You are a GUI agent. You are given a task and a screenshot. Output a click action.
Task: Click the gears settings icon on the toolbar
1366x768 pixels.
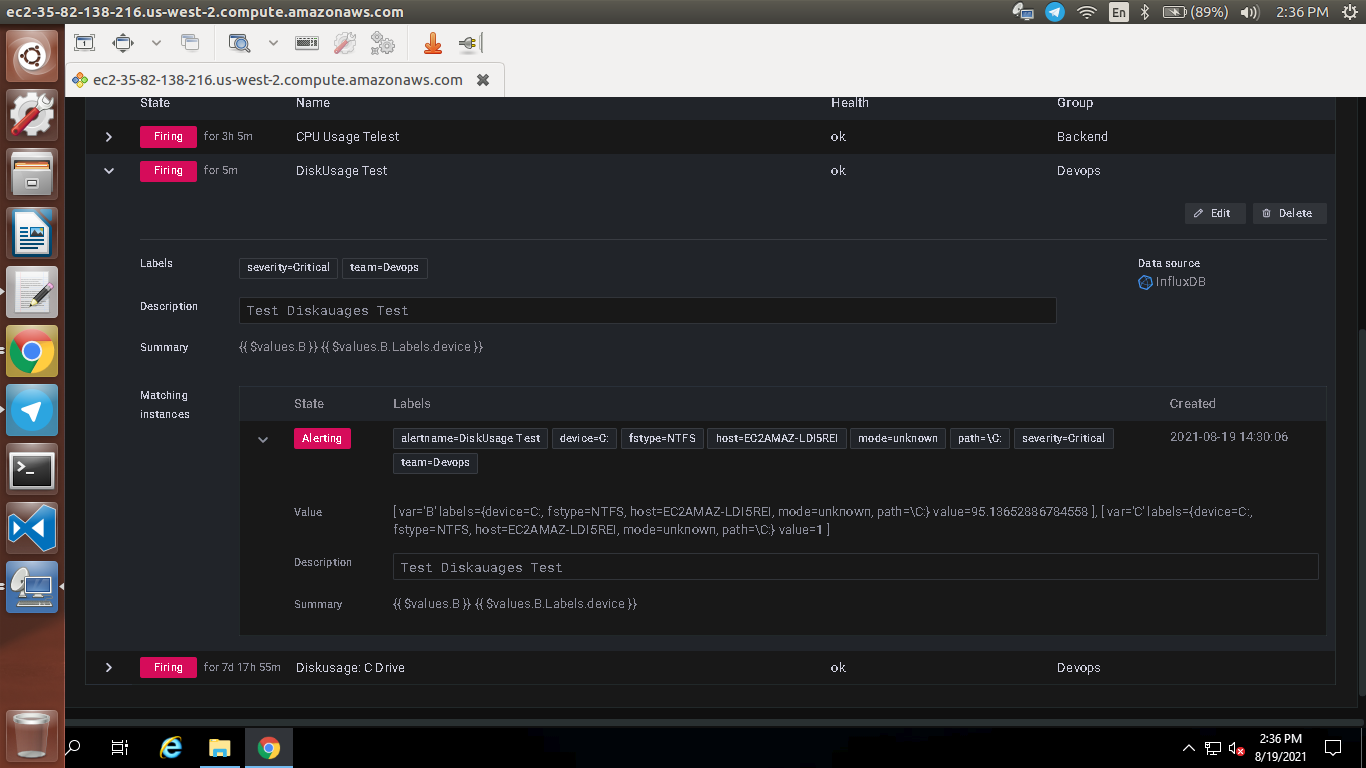pos(381,42)
